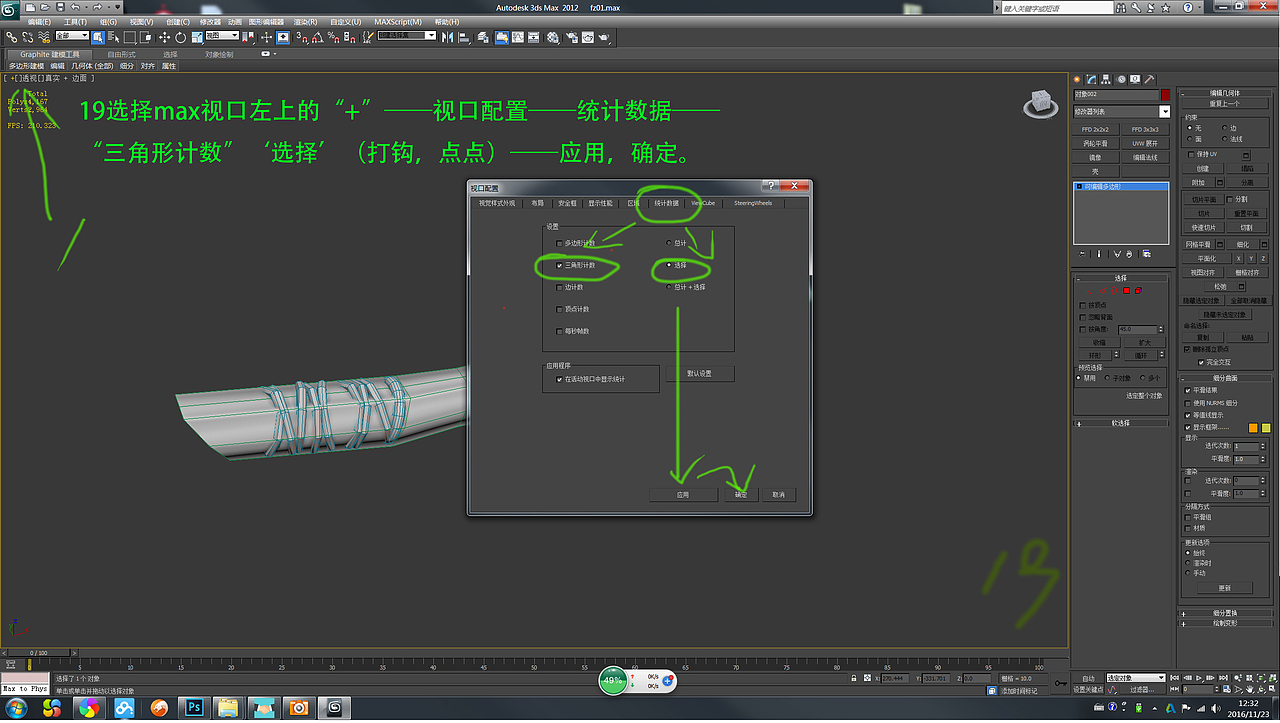Switch to the 统计数据 tab
This screenshot has width=1280, height=723.
click(x=666, y=203)
